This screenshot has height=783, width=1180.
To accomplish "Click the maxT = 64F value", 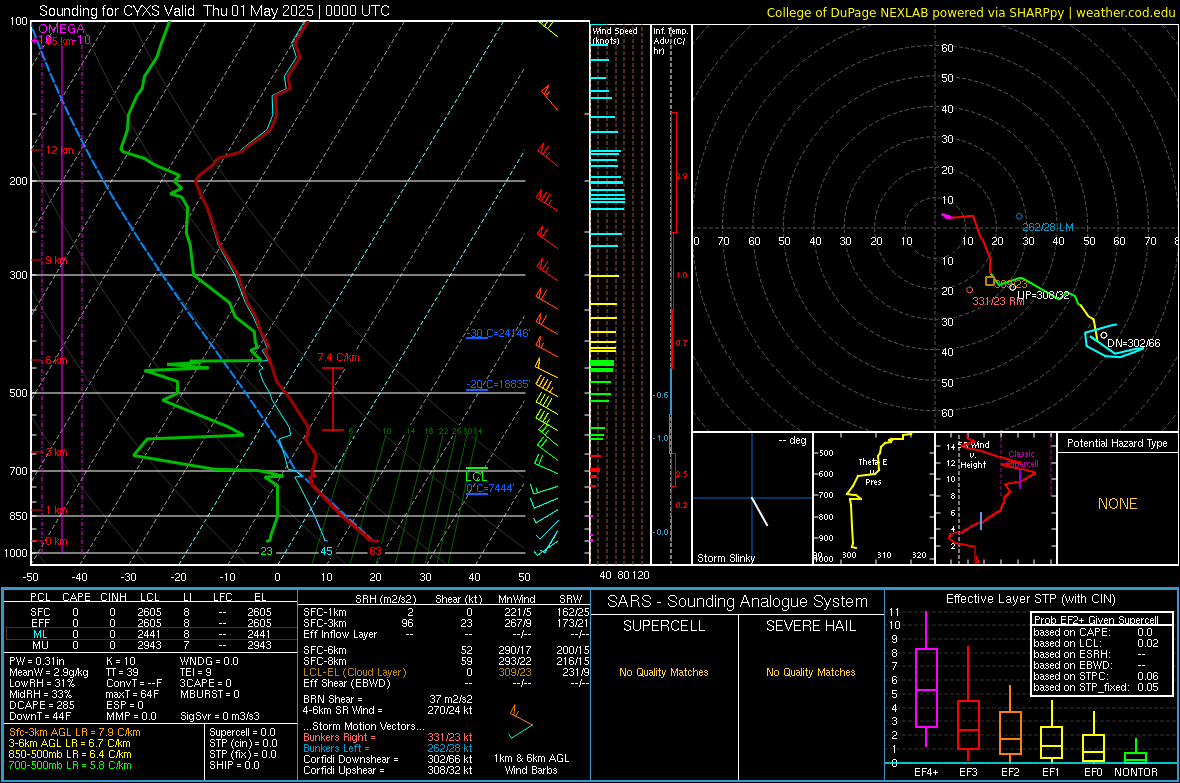I will pyautogui.click(x=132, y=694).
